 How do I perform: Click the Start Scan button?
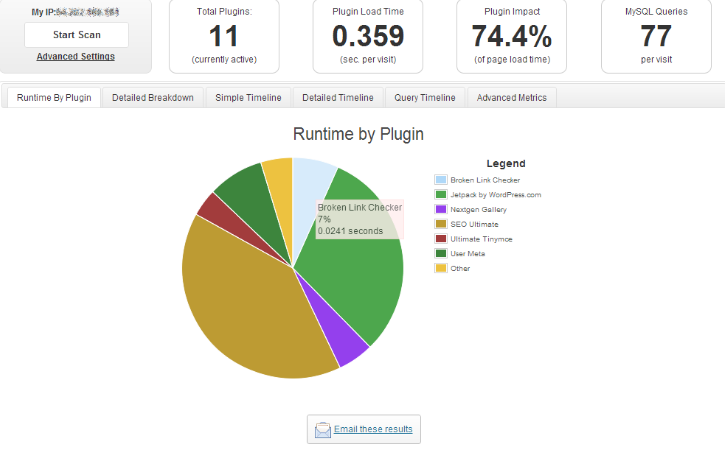pyautogui.click(x=76, y=34)
